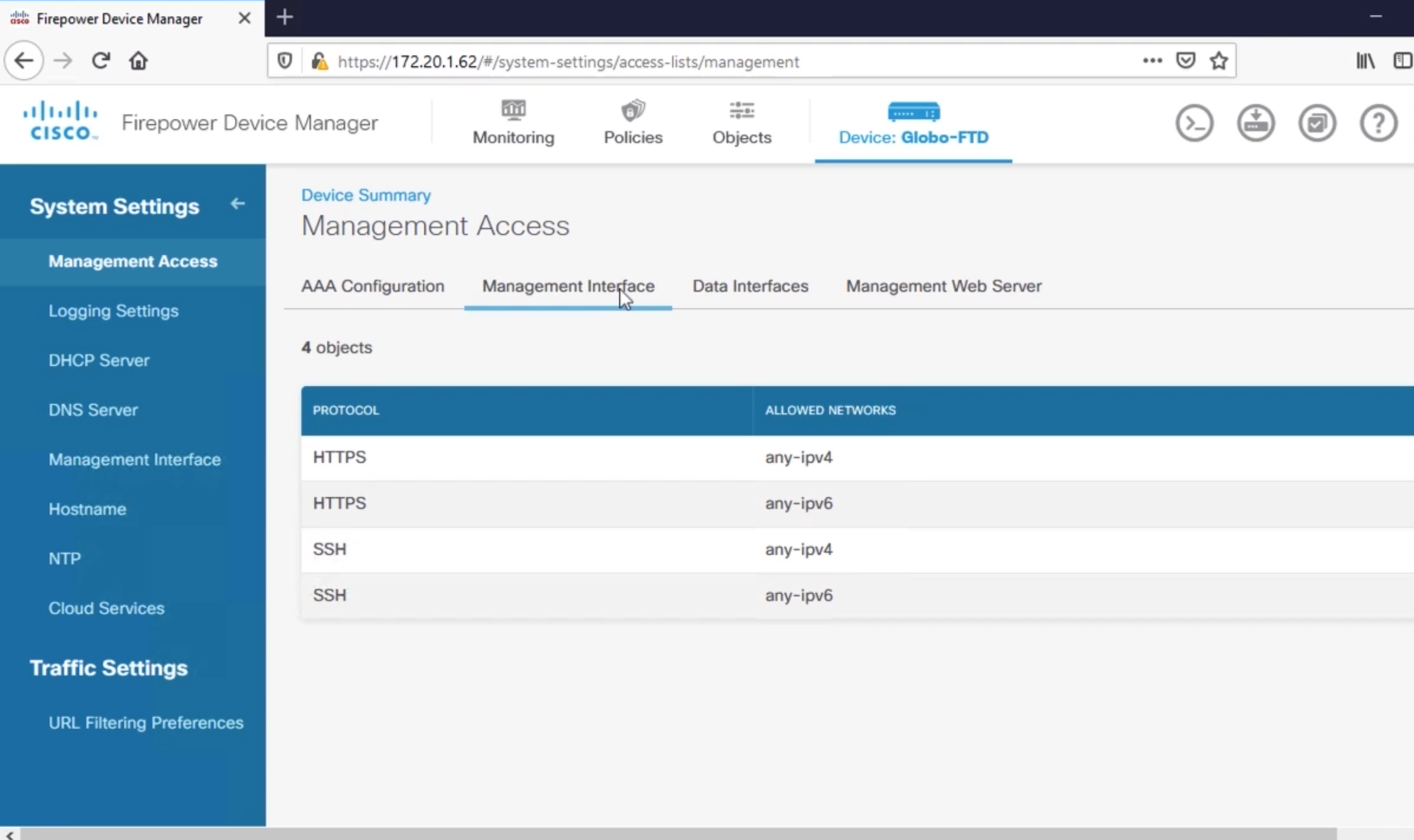Open tracking protection shield icon
1414x840 pixels.
coord(285,61)
